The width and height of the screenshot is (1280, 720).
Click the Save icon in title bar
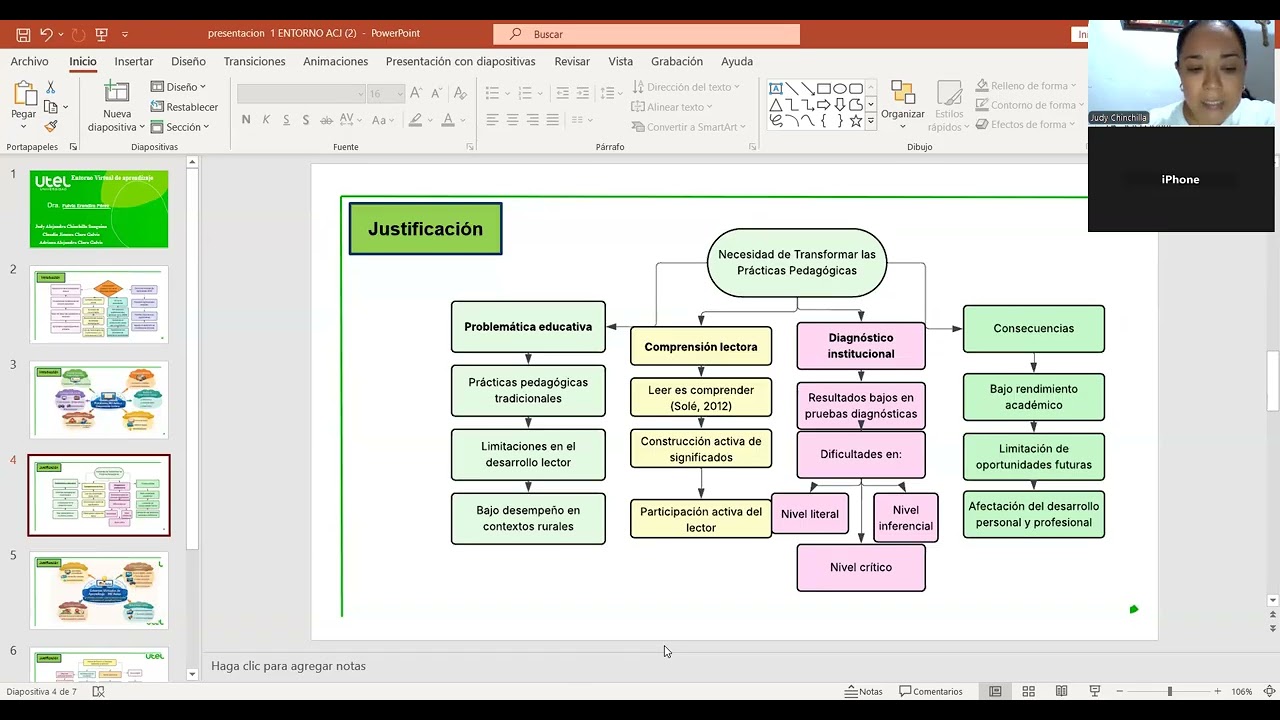23,34
